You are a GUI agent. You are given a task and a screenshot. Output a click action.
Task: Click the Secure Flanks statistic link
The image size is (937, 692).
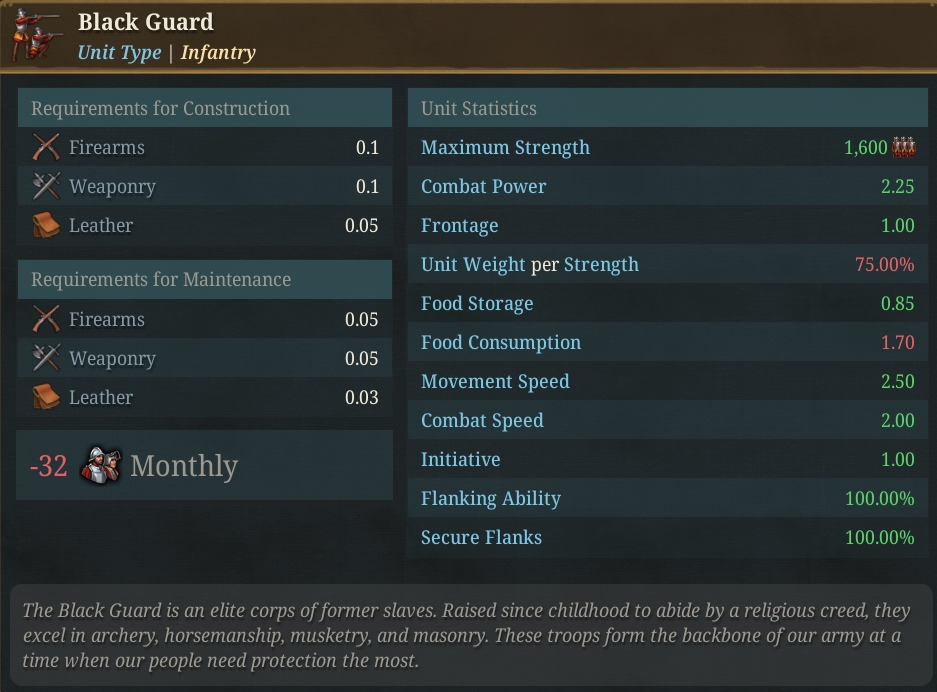(481, 537)
